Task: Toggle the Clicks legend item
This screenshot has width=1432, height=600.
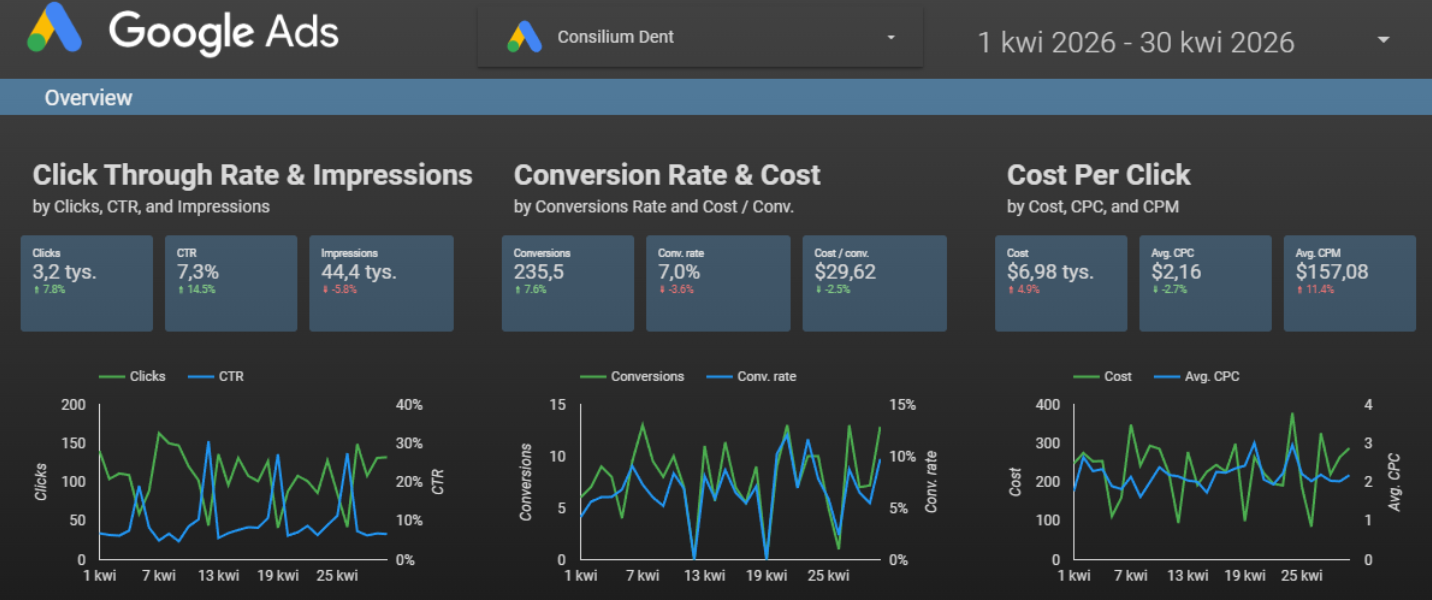Action: point(133,376)
